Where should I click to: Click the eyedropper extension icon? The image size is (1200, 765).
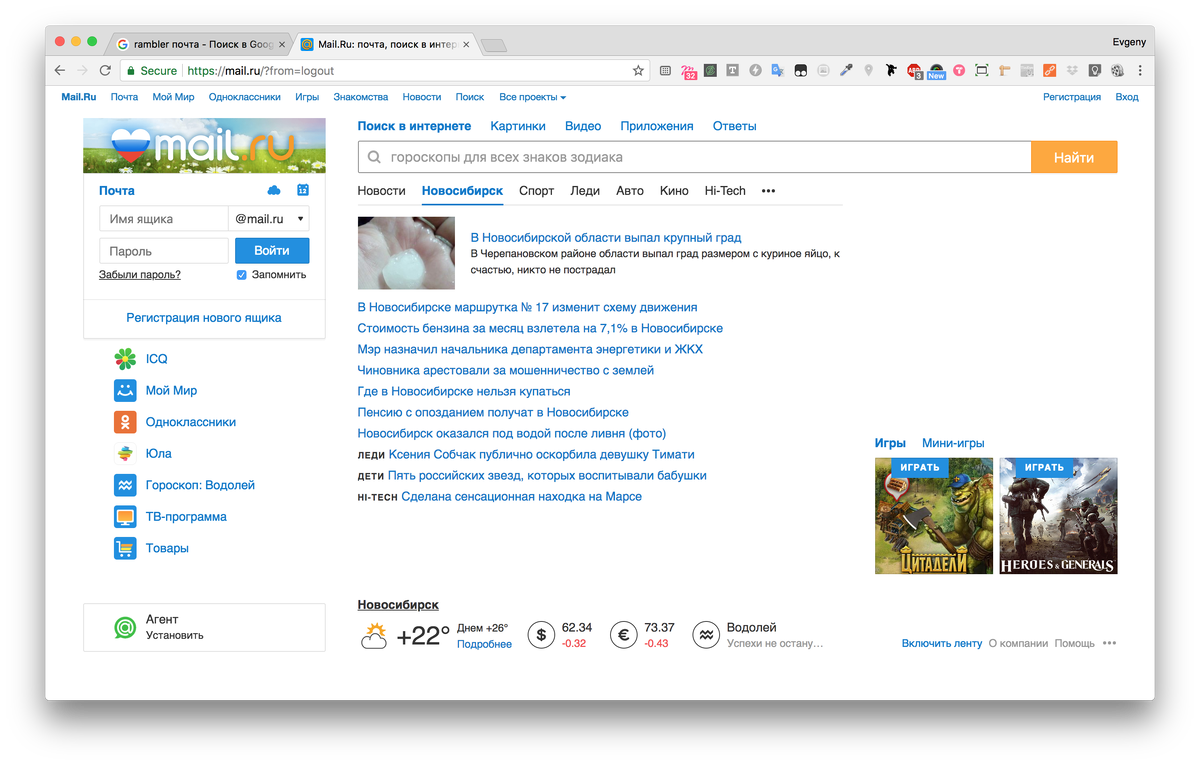[845, 70]
